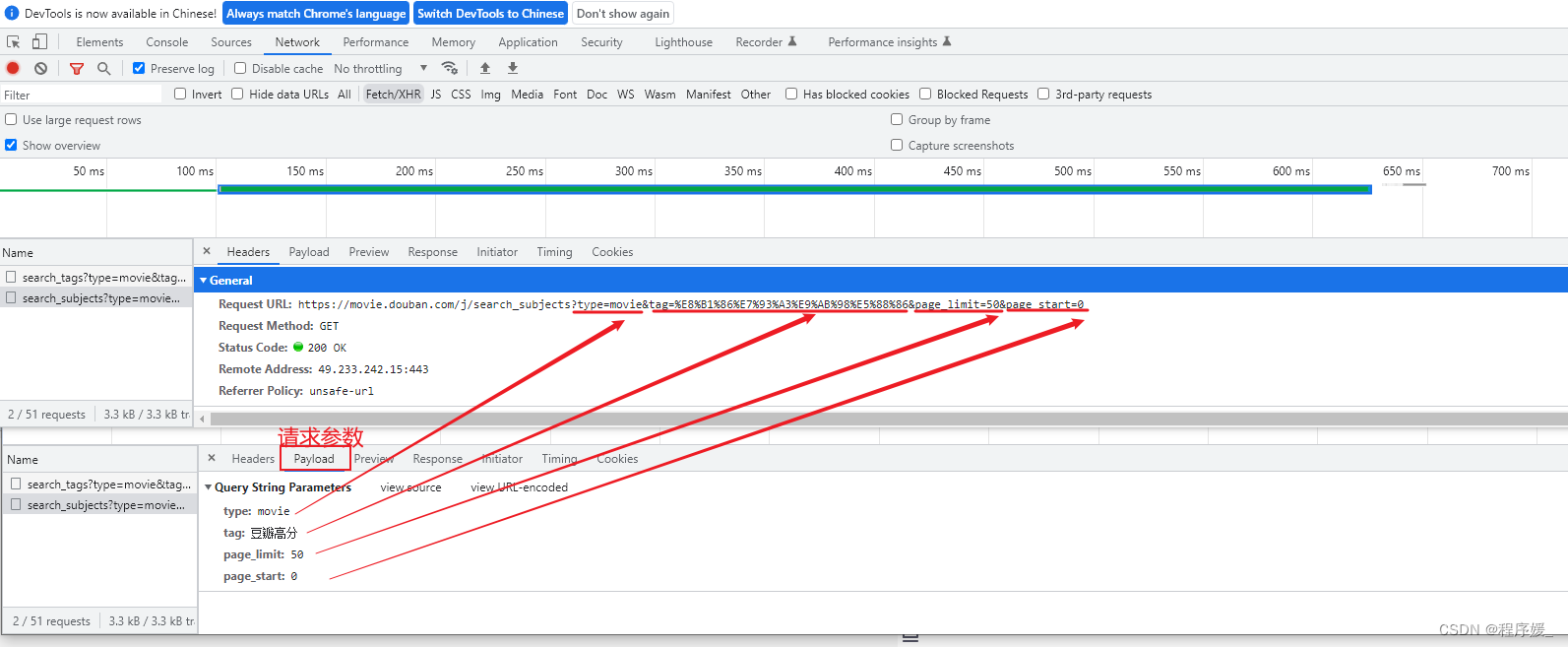Show All request types

click(345, 95)
